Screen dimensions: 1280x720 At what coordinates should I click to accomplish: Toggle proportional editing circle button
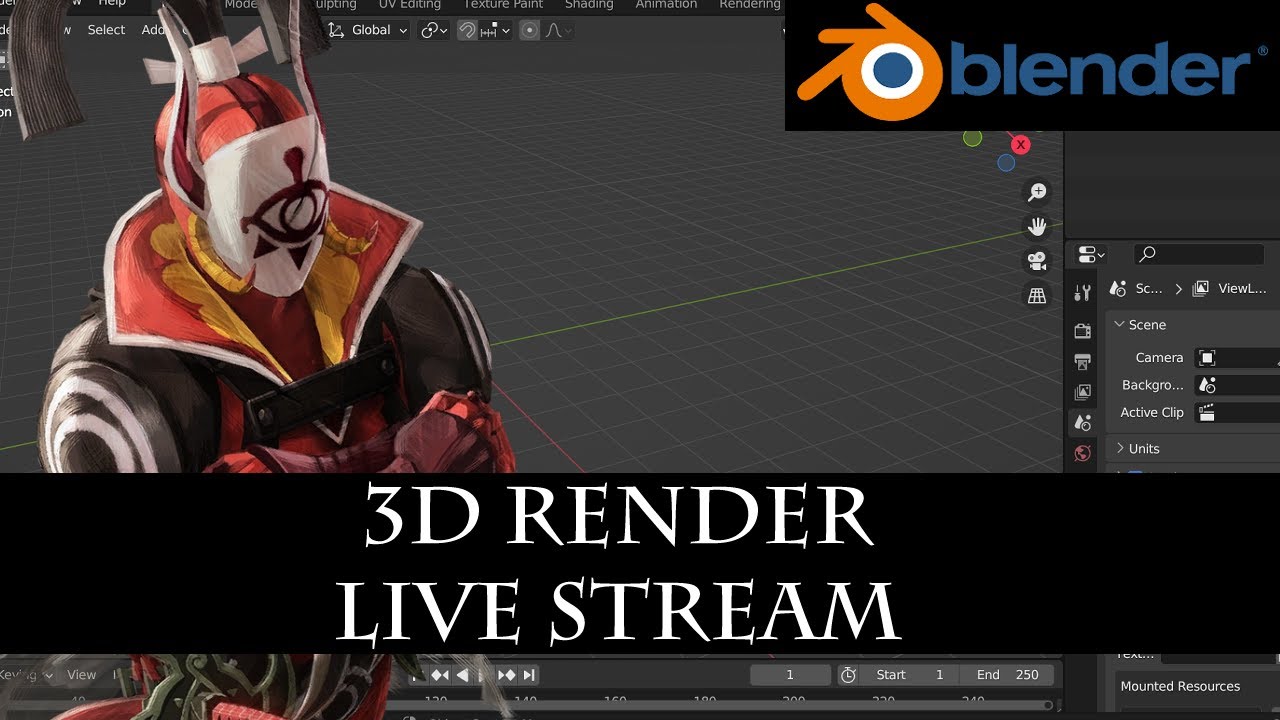tap(530, 30)
